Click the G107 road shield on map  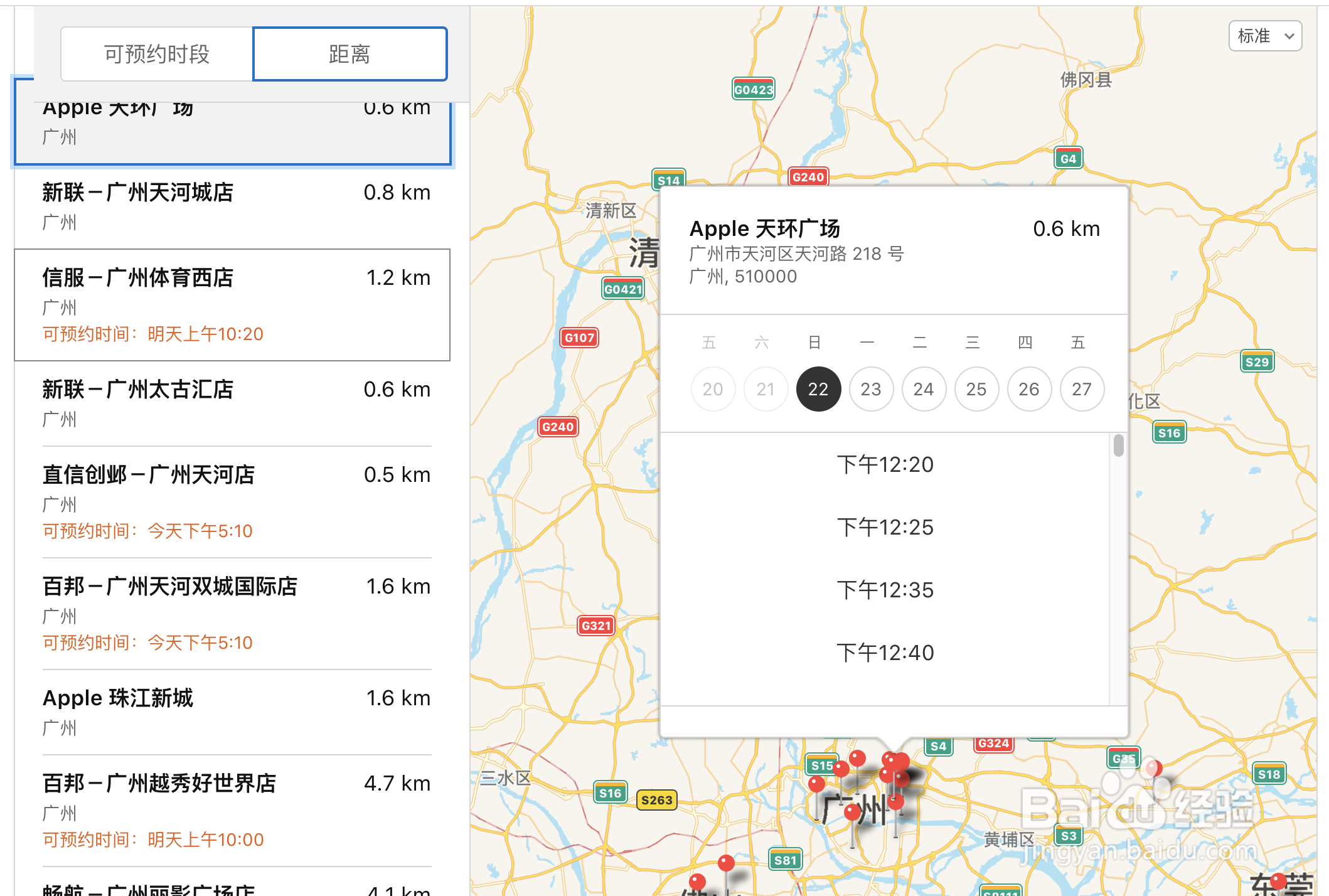click(x=579, y=338)
